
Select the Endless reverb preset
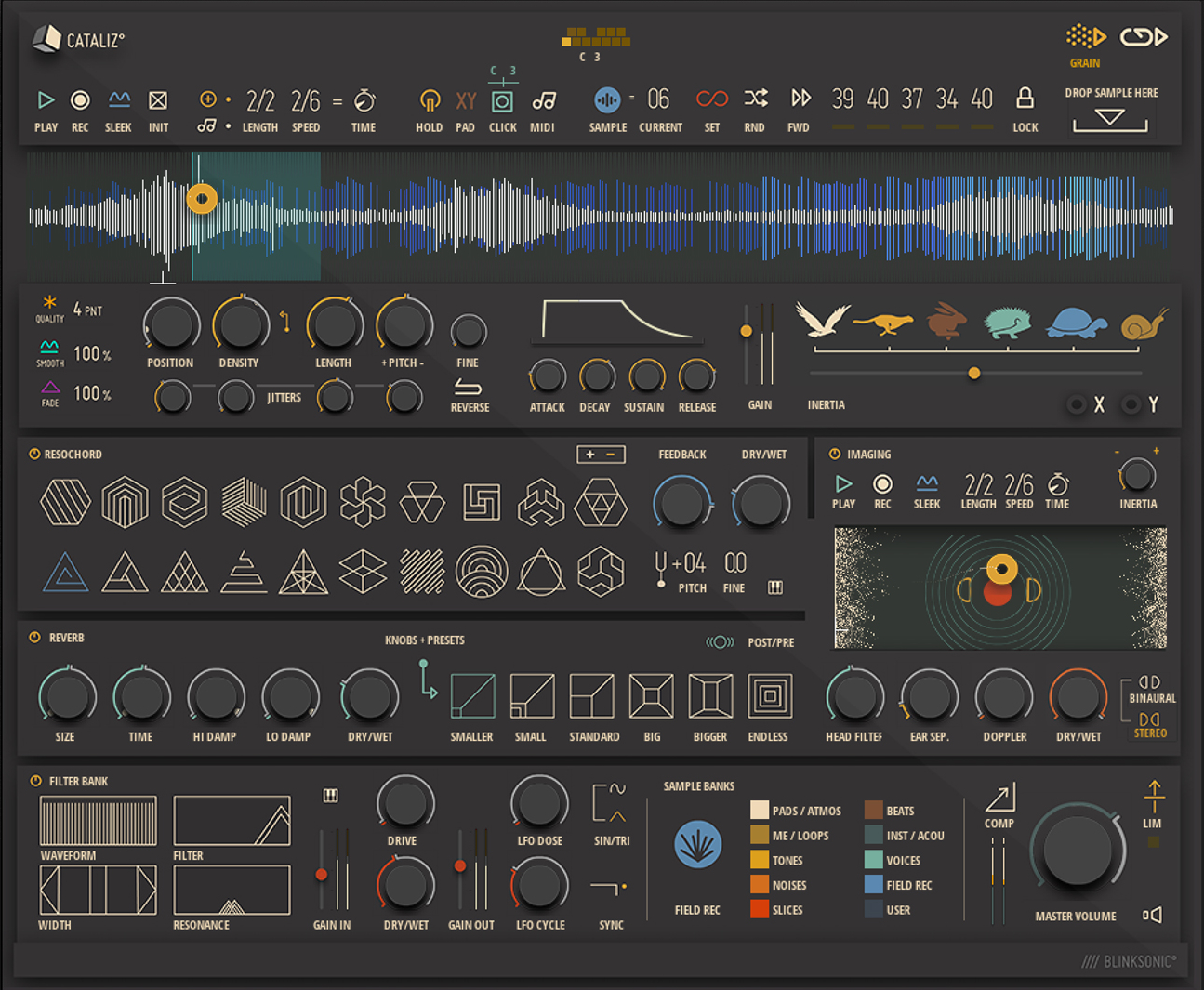(x=769, y=696)
